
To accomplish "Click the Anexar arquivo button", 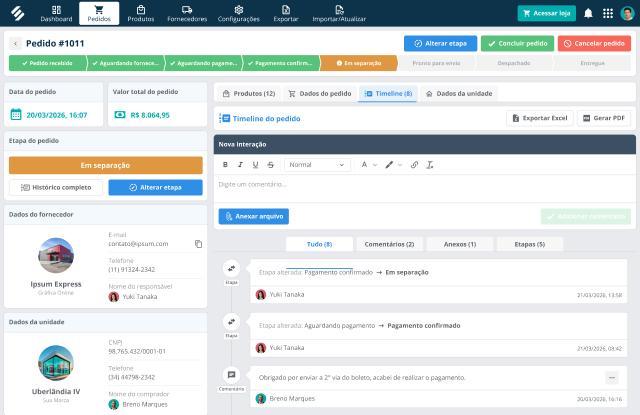I will (x=253, y=216).
